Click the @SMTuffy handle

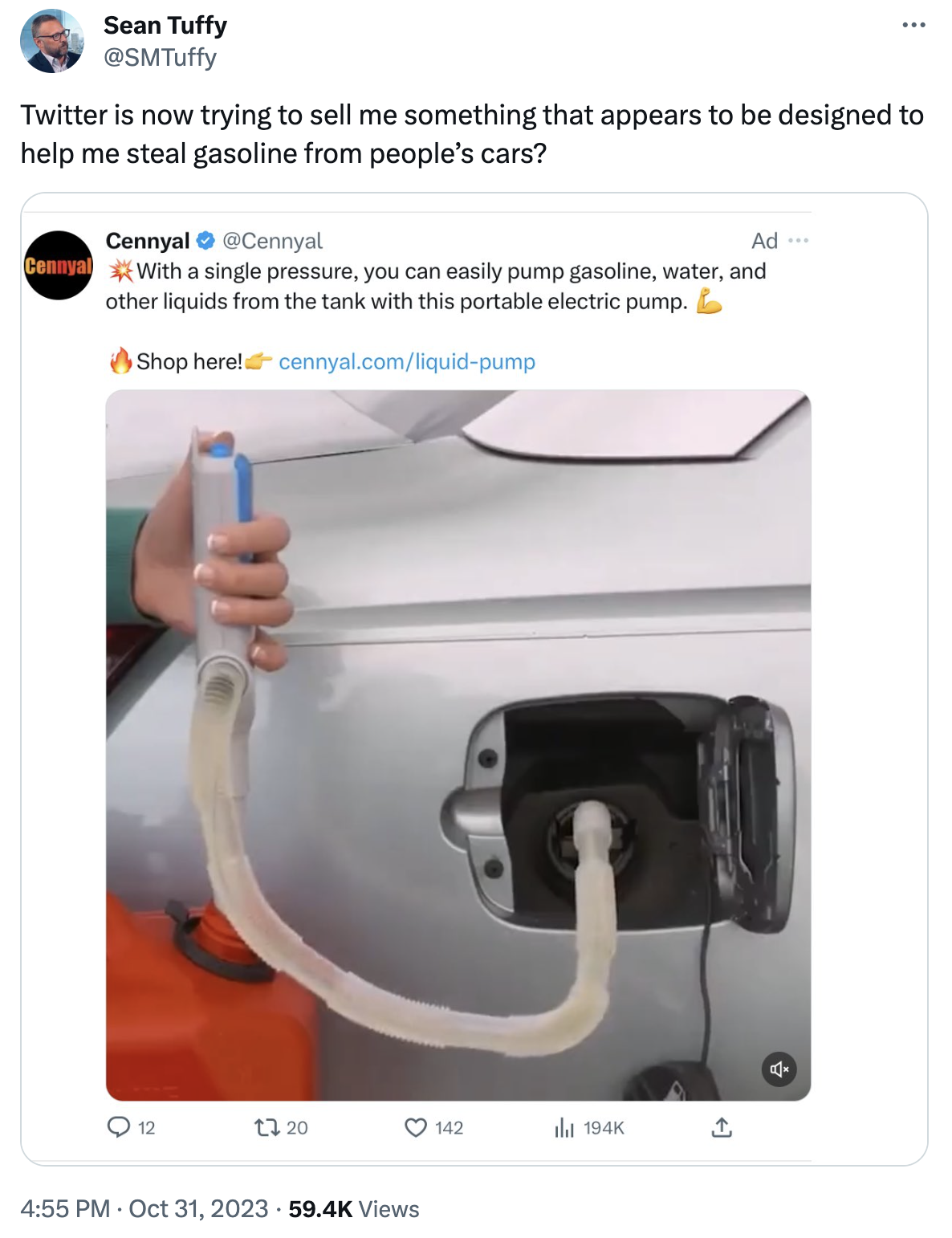tap(160, 58)
